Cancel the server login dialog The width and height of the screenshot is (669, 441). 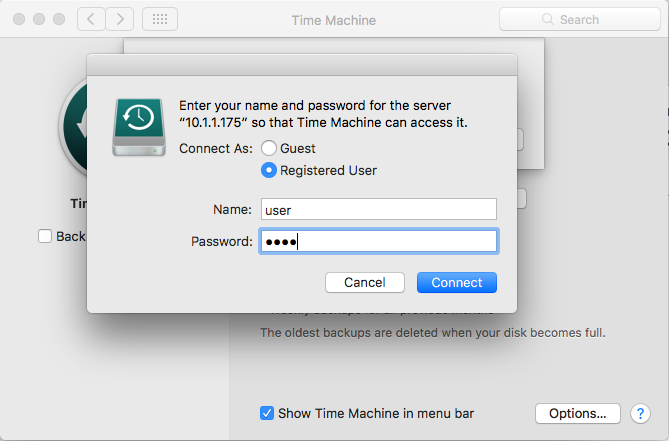[x=365, y=282]
